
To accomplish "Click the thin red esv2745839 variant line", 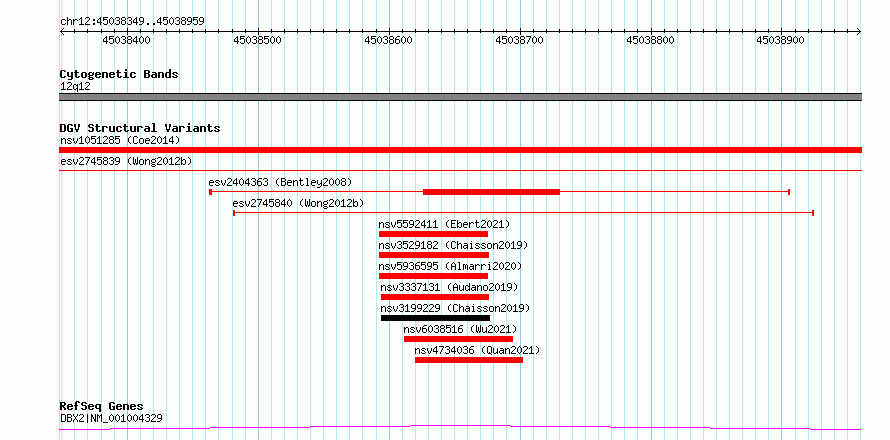I will tap(460, 170).
